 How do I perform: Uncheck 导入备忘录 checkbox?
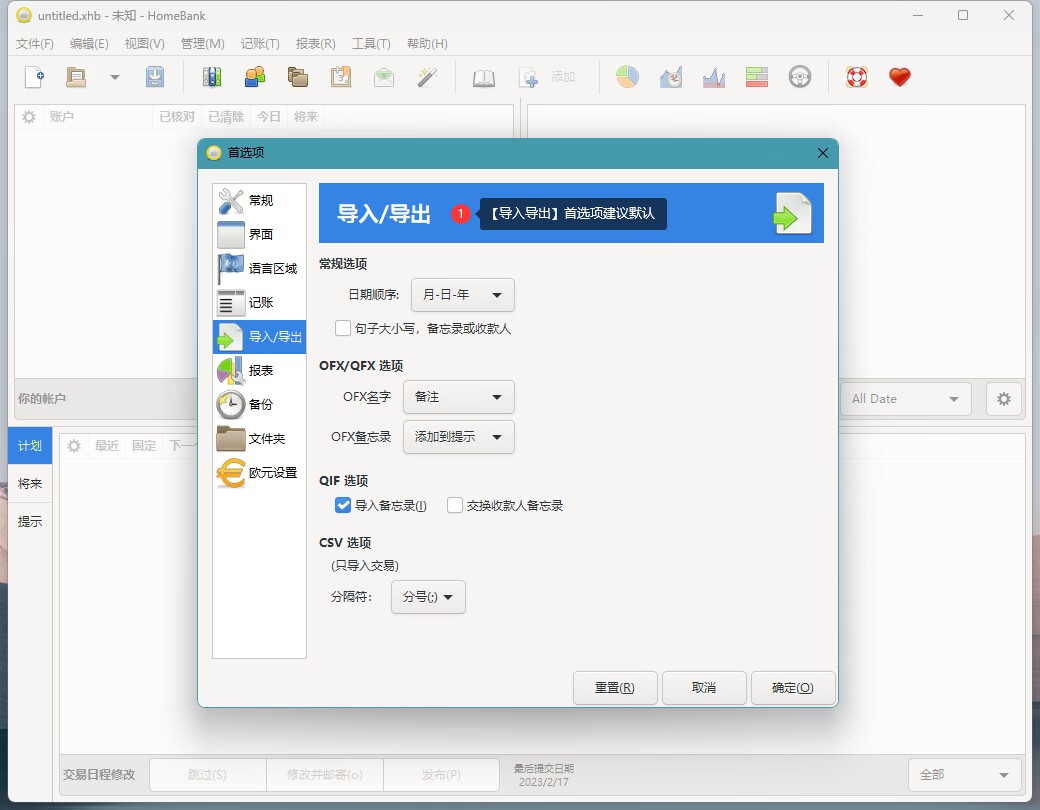pos(343,506)
